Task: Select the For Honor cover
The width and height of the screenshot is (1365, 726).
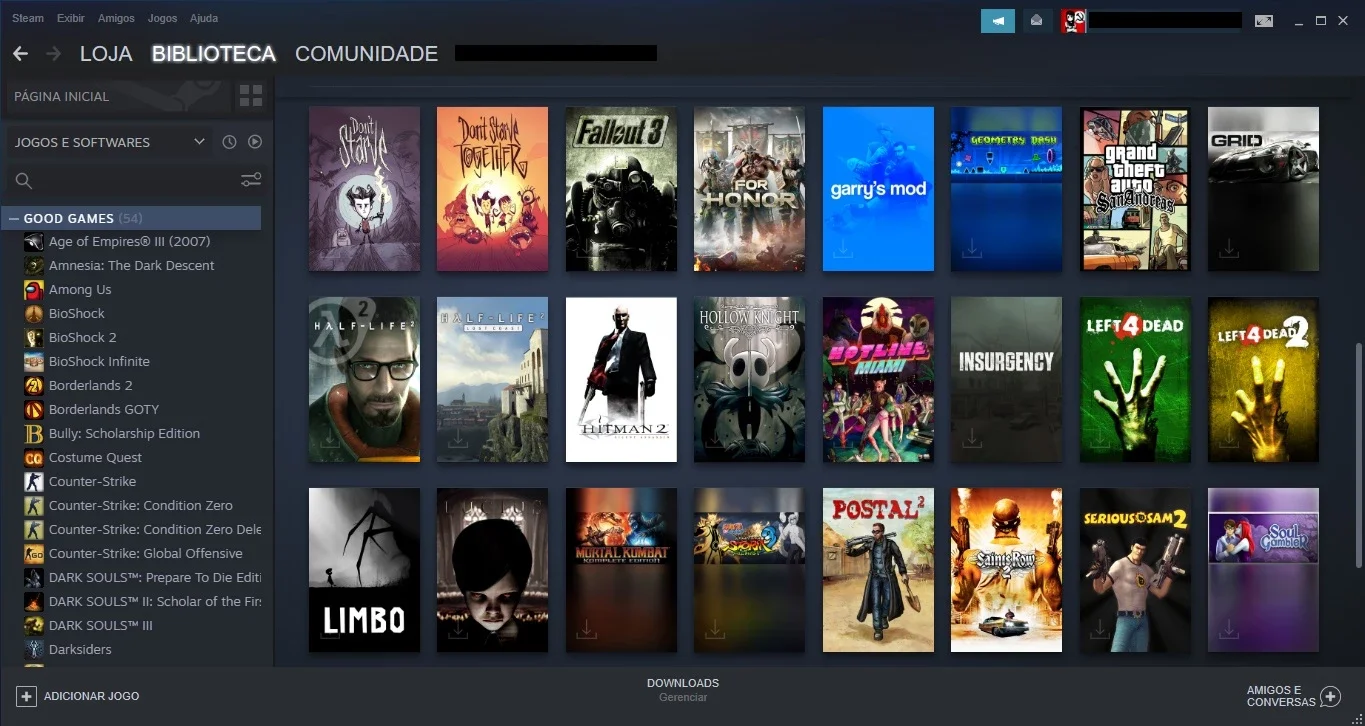Action: point(749,189)
